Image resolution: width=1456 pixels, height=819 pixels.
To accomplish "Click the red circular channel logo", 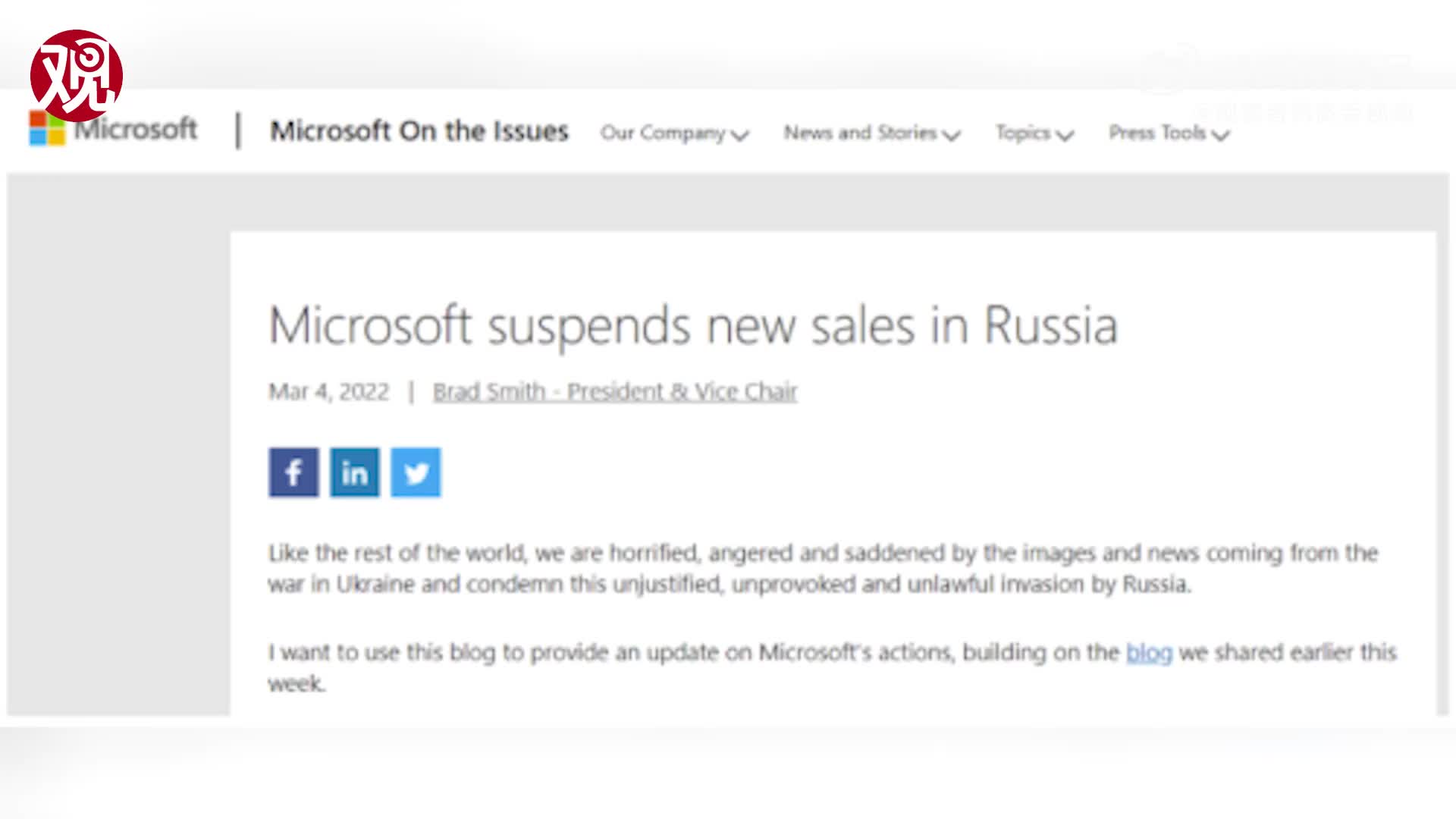I will [76, 76].
